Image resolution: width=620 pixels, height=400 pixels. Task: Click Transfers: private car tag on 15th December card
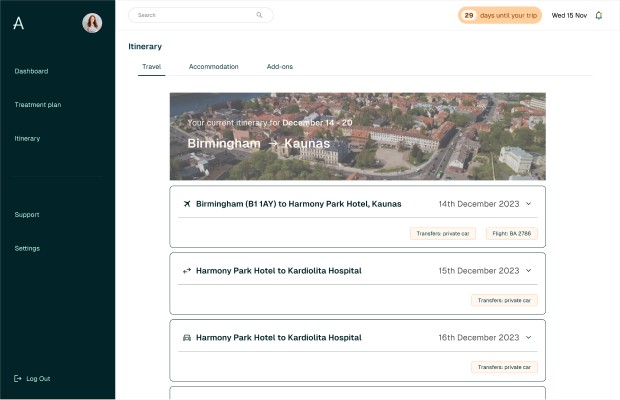[x=504, y=300]
